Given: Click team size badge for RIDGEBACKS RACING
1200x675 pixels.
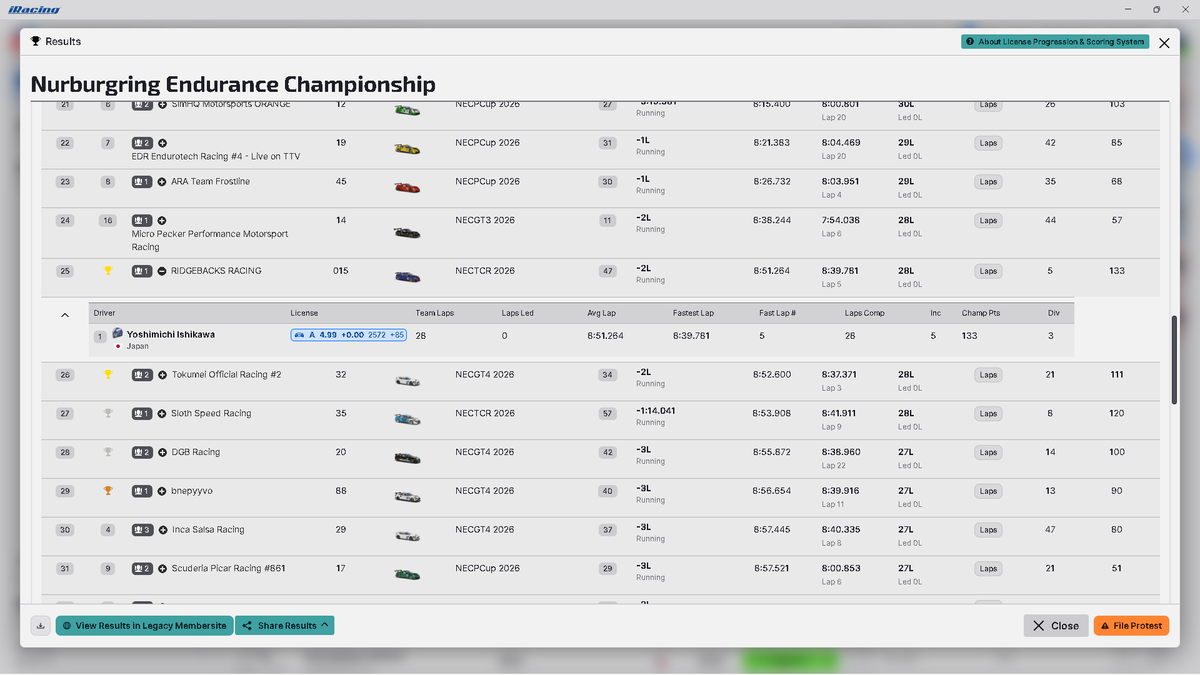Looking at the screenshot, I should 142,271.
